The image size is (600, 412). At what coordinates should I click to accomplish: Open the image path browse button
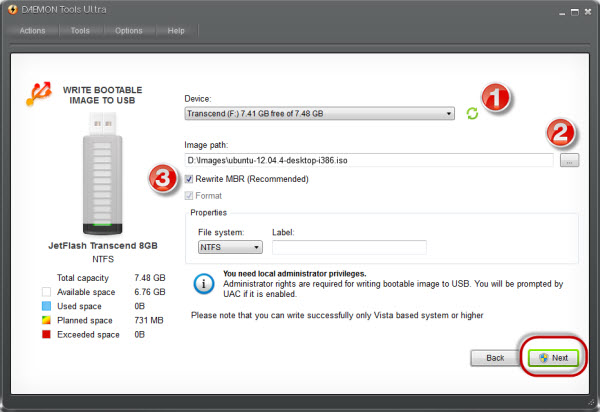click(x=569, y=160)
